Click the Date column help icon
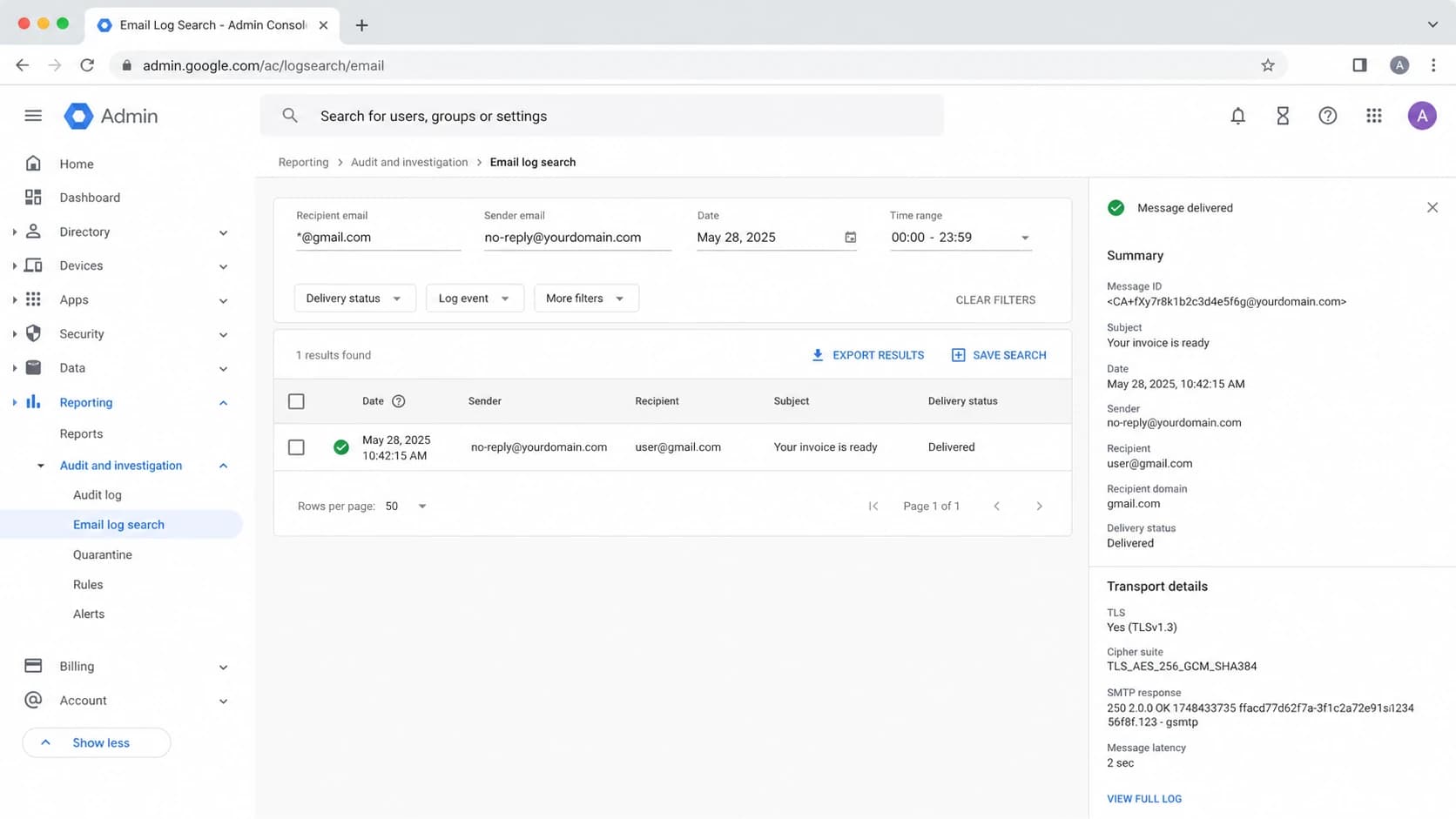 tap(398, 401)
